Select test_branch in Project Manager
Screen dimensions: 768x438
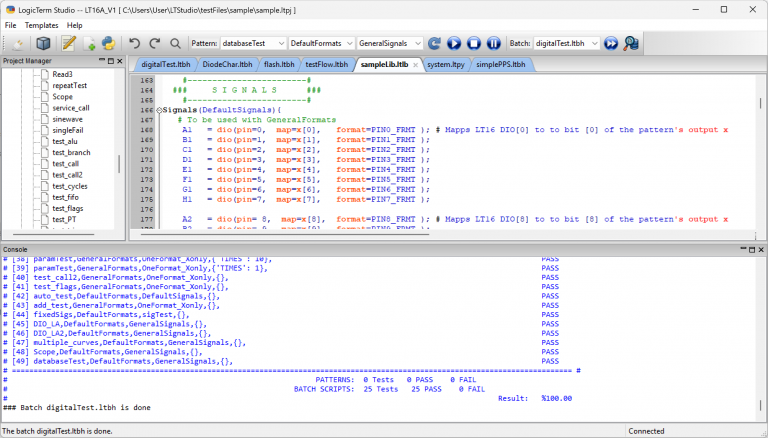tap(71, 152)
